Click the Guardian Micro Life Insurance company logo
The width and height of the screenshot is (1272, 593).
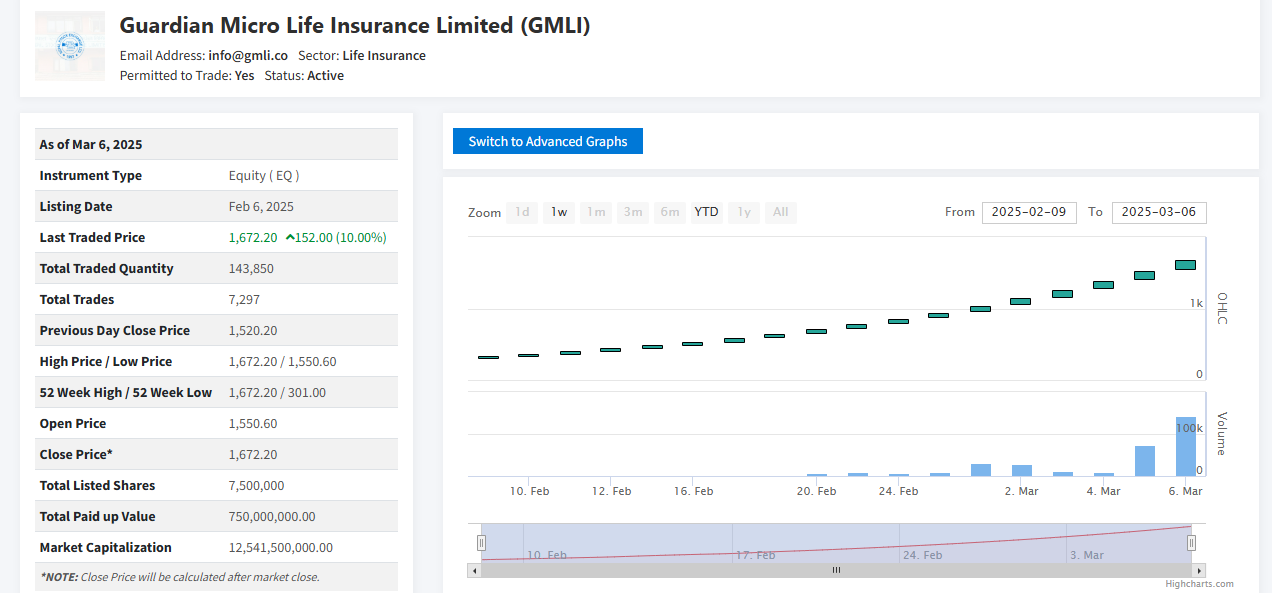(x=70, y=46)
